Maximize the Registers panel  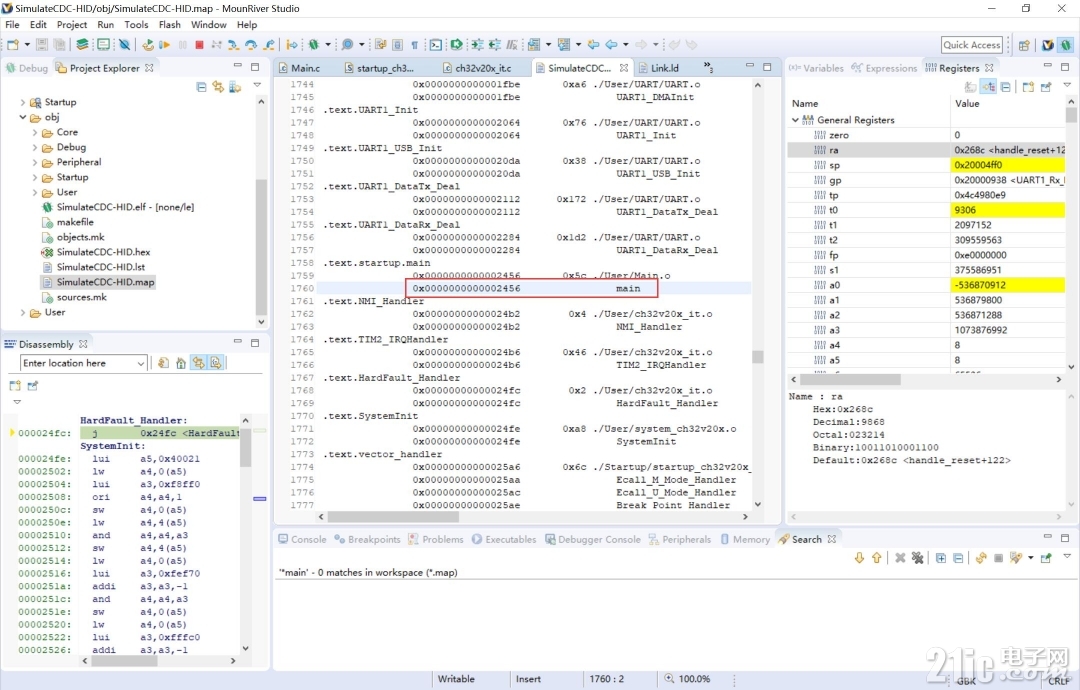click(x=1065, y=65)
